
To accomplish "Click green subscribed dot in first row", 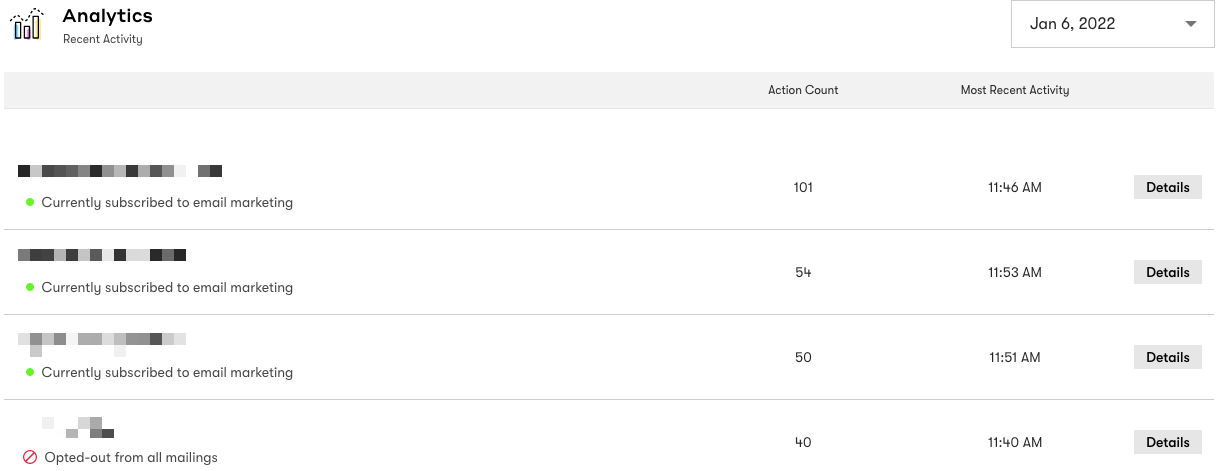I will coord(31,203).
